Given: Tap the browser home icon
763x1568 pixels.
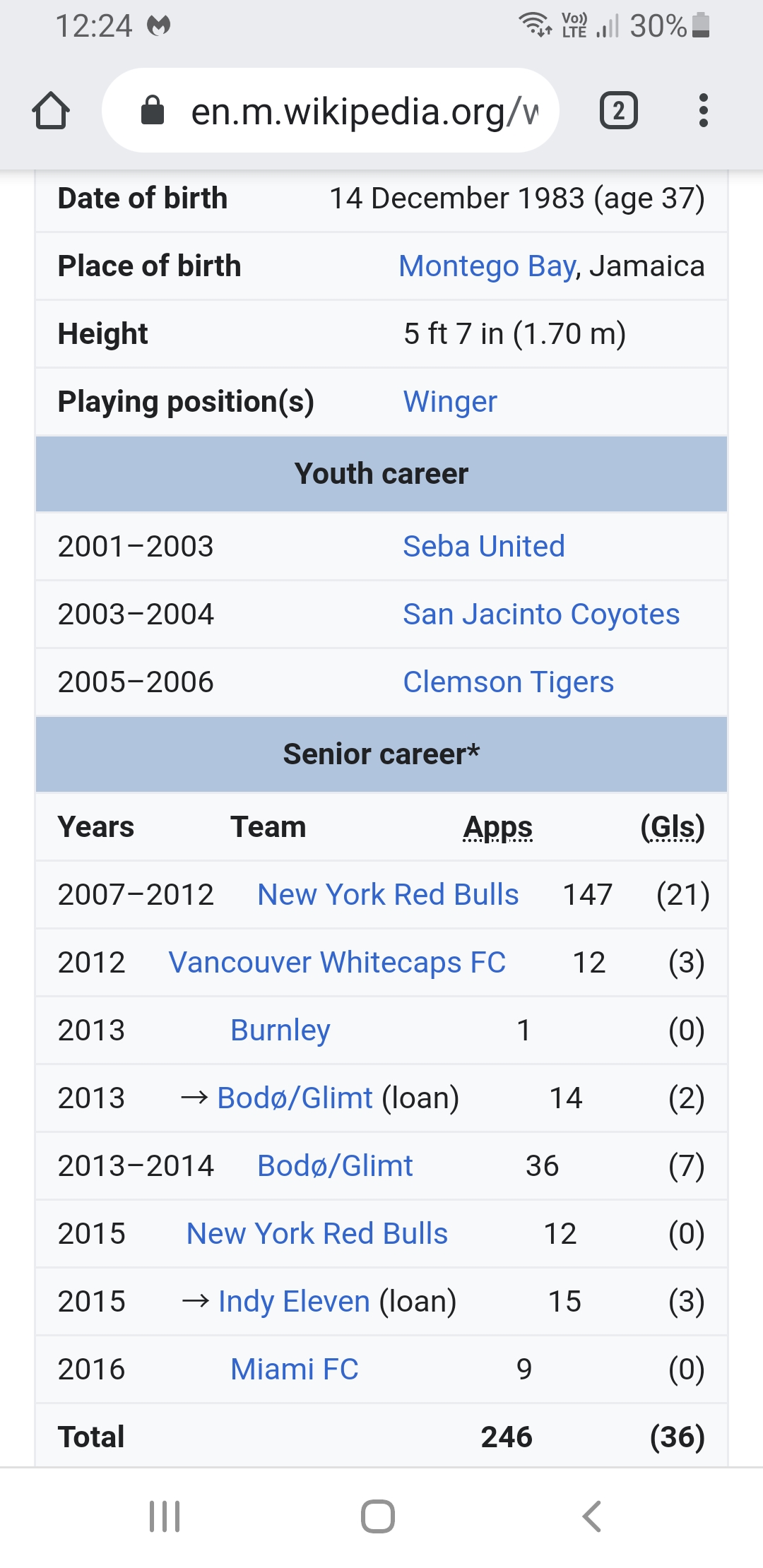Looking at the screenshot, I should click(x=51, y=111).
